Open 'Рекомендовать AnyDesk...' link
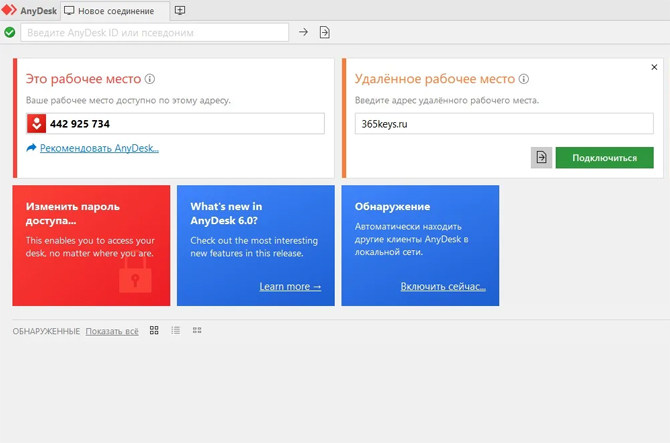The width and height of the screenshot is (670, 443). pos(99,148)
